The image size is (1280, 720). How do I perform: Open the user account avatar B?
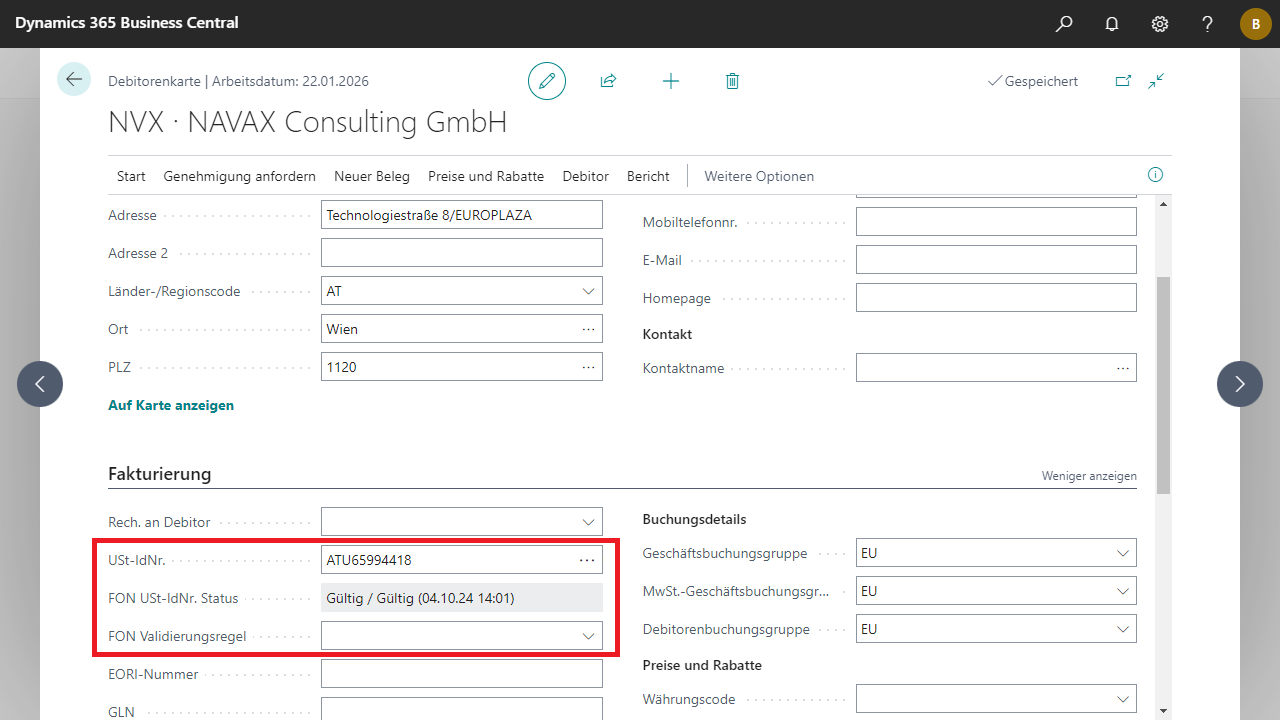(1256, 24)
